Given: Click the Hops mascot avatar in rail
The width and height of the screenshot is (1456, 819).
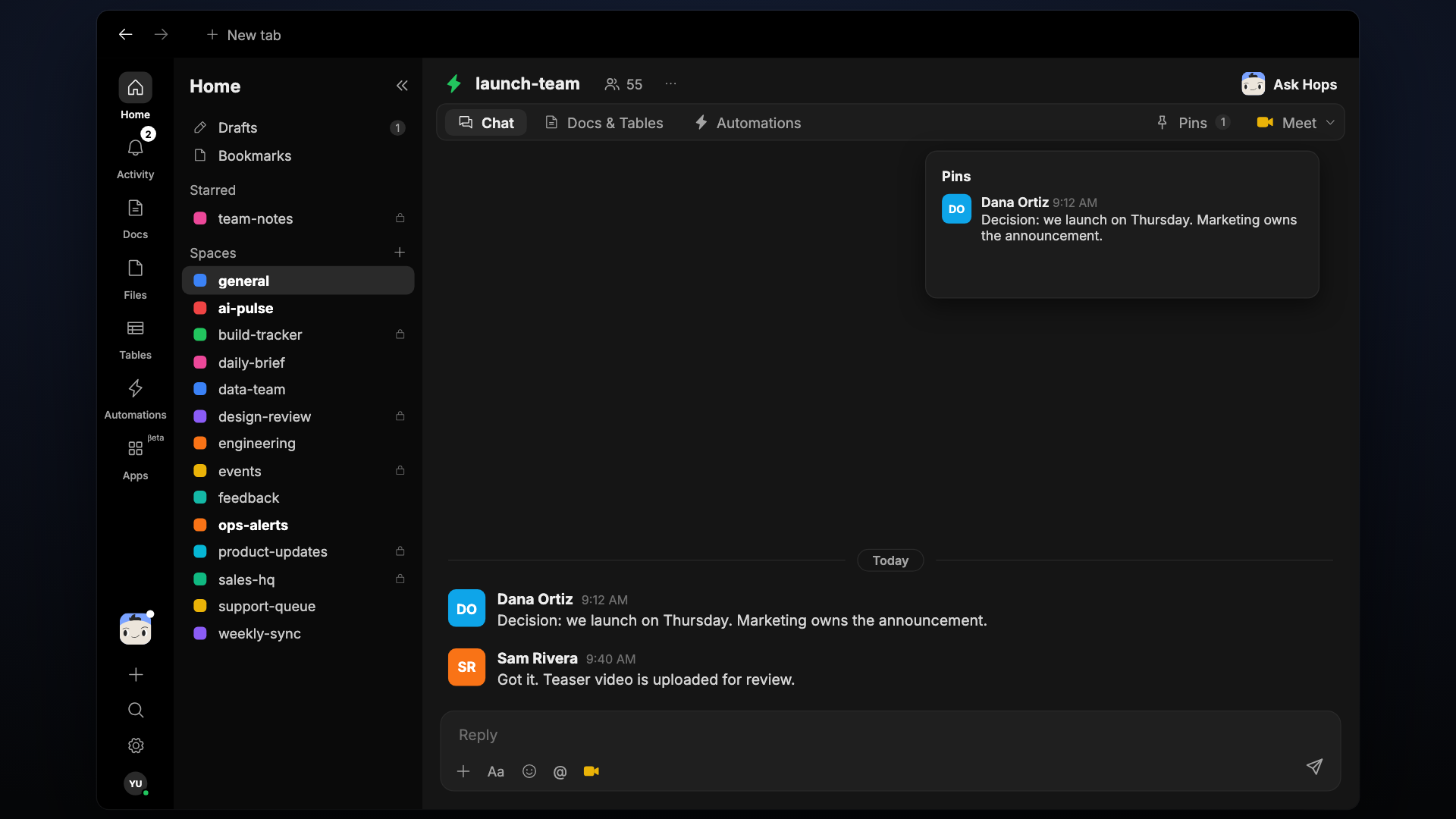Looking at the screenshot, I should pos(136,629).
